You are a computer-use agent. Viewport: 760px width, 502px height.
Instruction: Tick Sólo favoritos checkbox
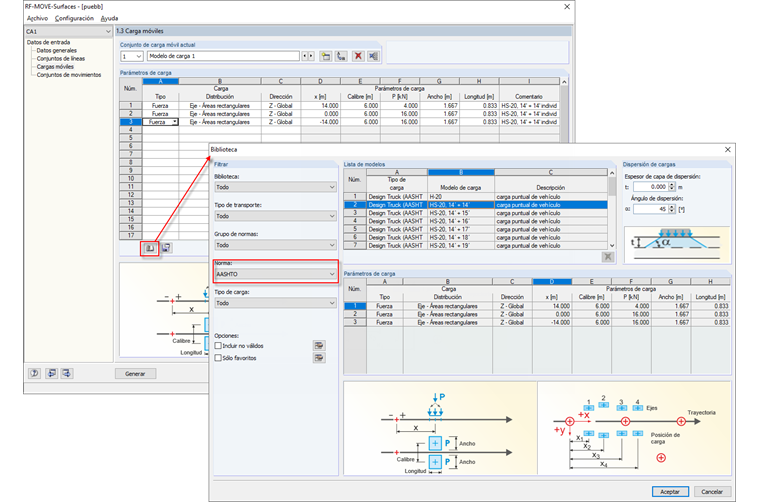(x=218, y=358)
